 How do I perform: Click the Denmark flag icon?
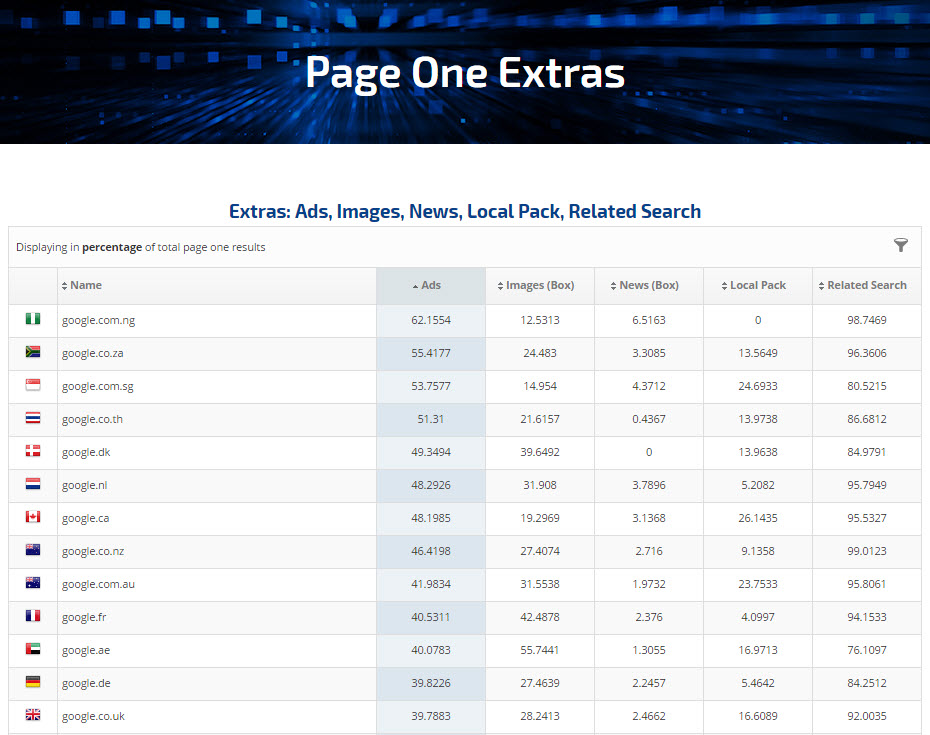(x=33, y=452)
